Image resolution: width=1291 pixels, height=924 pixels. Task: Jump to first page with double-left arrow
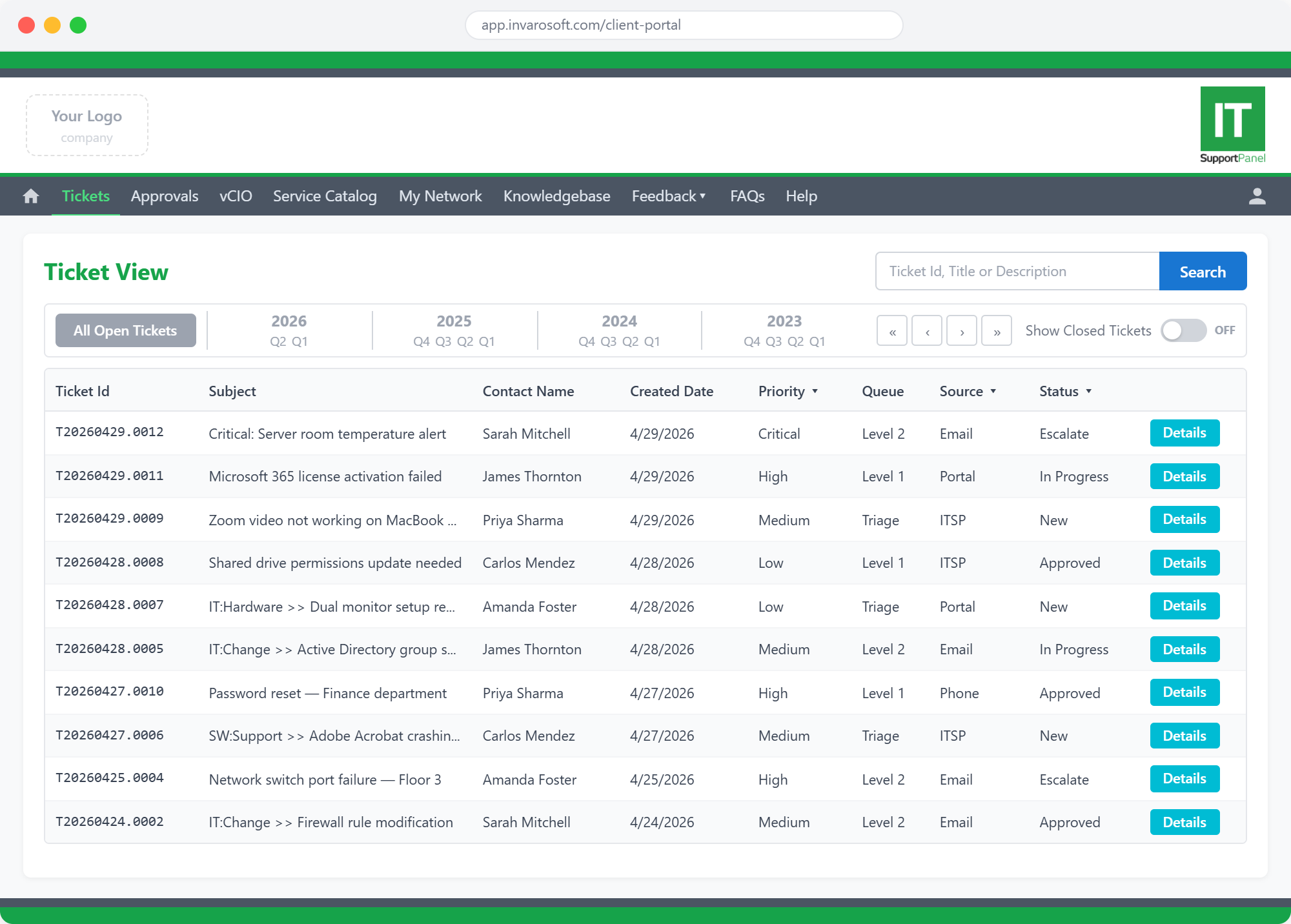point(892,331)
